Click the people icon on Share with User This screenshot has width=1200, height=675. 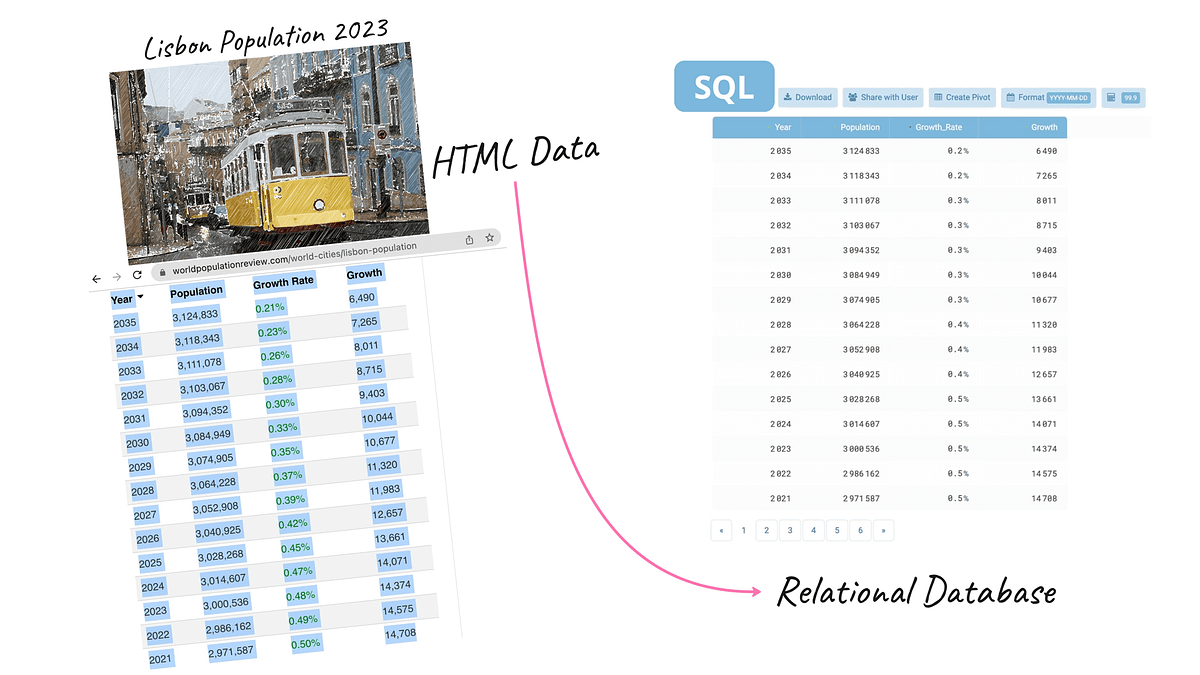coord(852,97)
